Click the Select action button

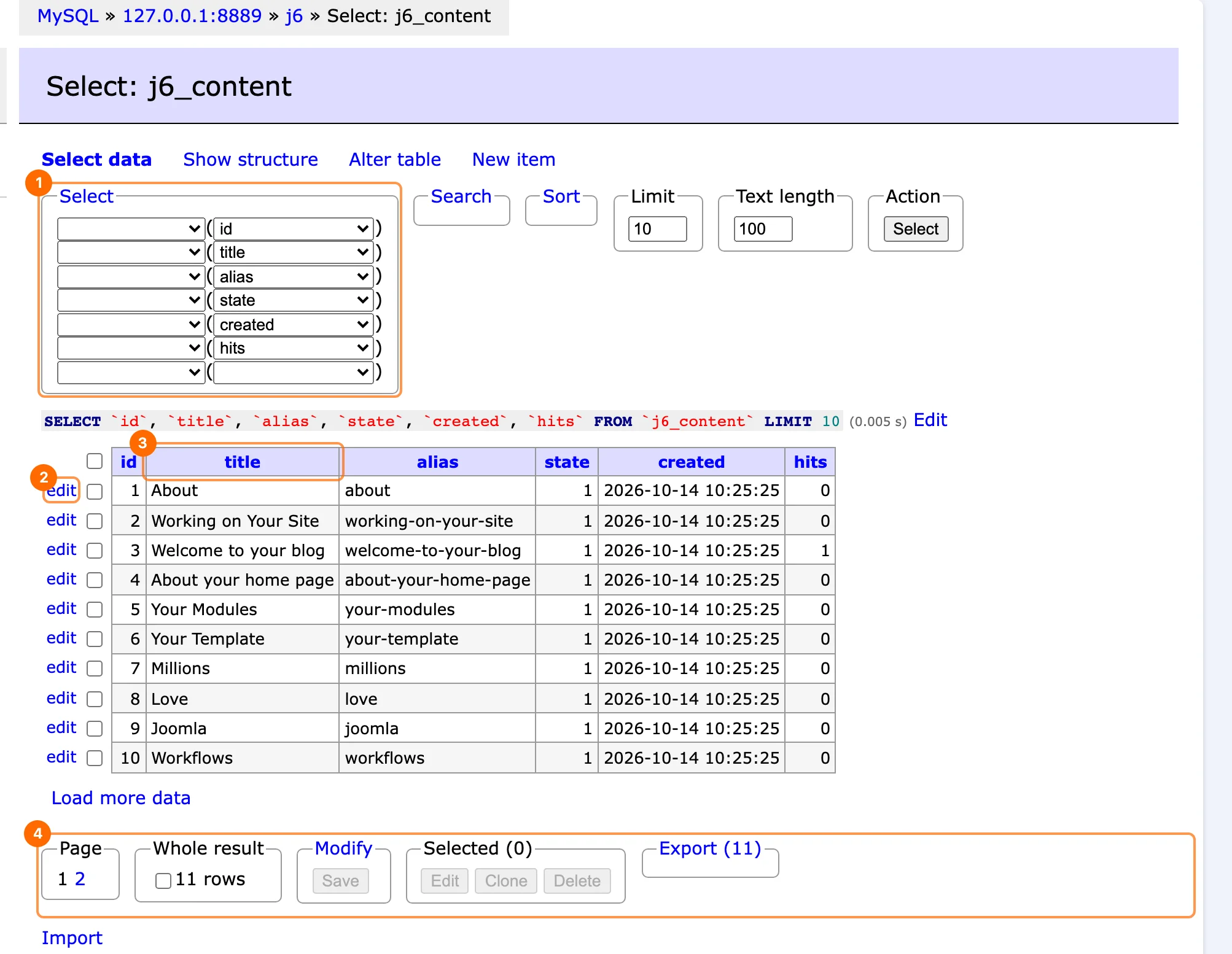916,229
